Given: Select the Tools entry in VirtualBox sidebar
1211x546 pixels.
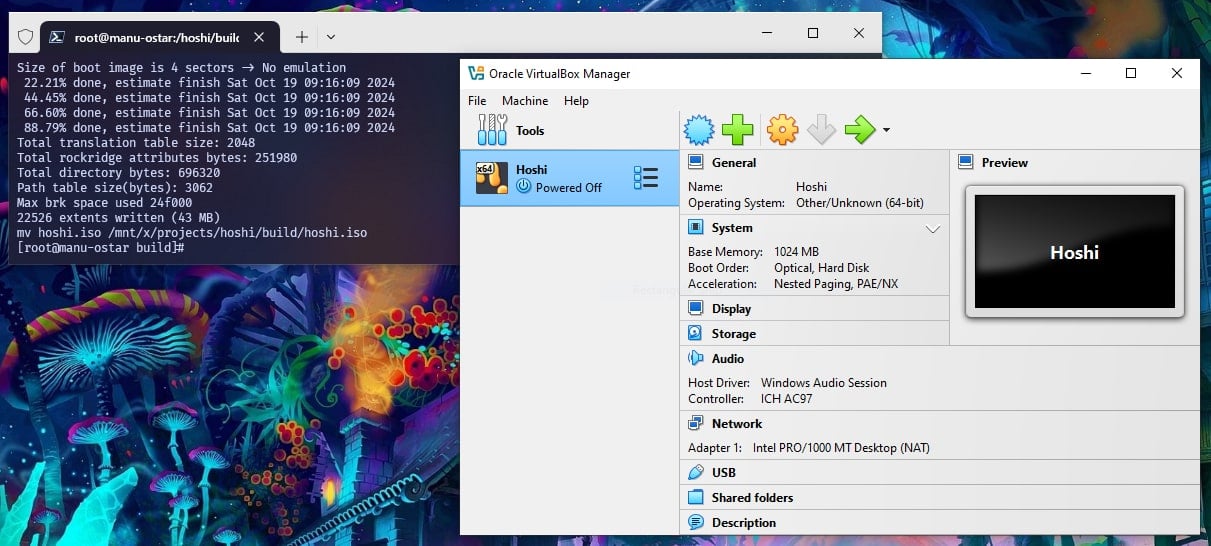Looking at the screenshot, I should 569,130.
